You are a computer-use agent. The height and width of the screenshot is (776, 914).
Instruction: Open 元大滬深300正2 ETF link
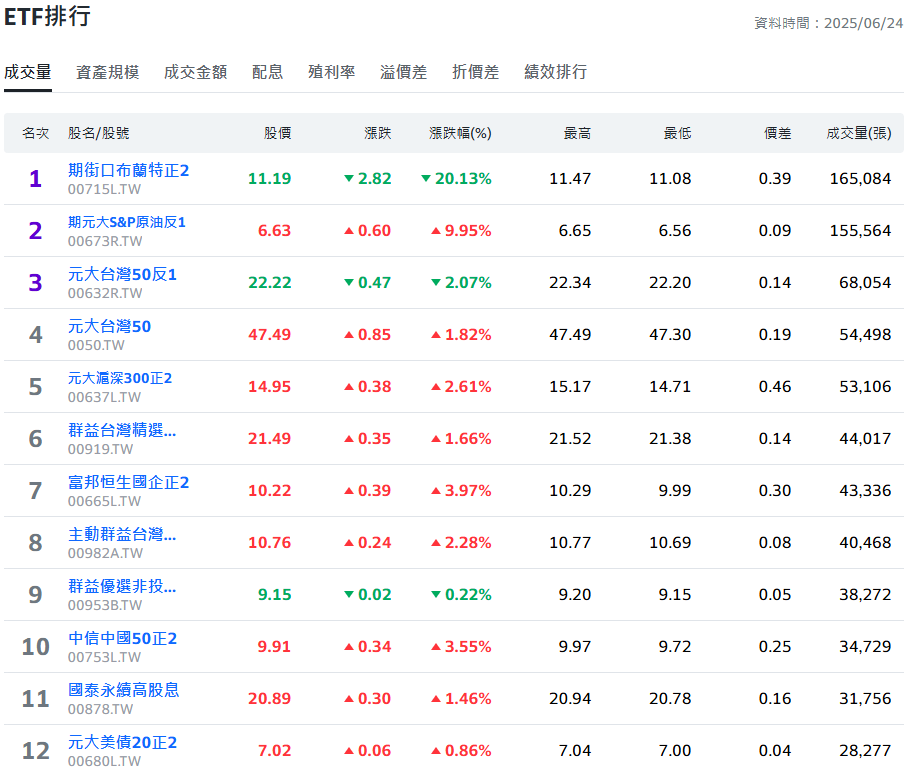click(x=120, y=378)
